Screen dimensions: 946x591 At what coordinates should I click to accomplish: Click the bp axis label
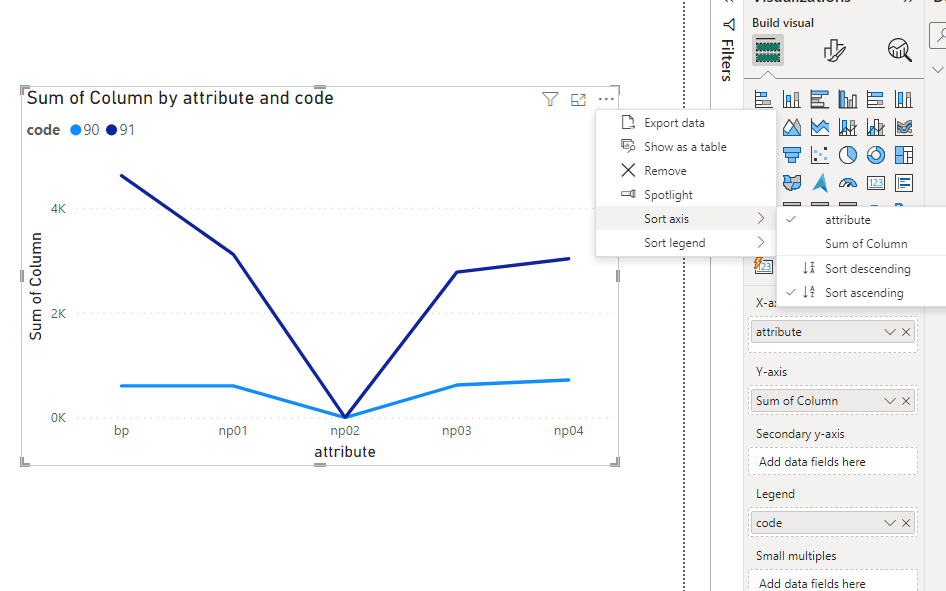point(121,431)
